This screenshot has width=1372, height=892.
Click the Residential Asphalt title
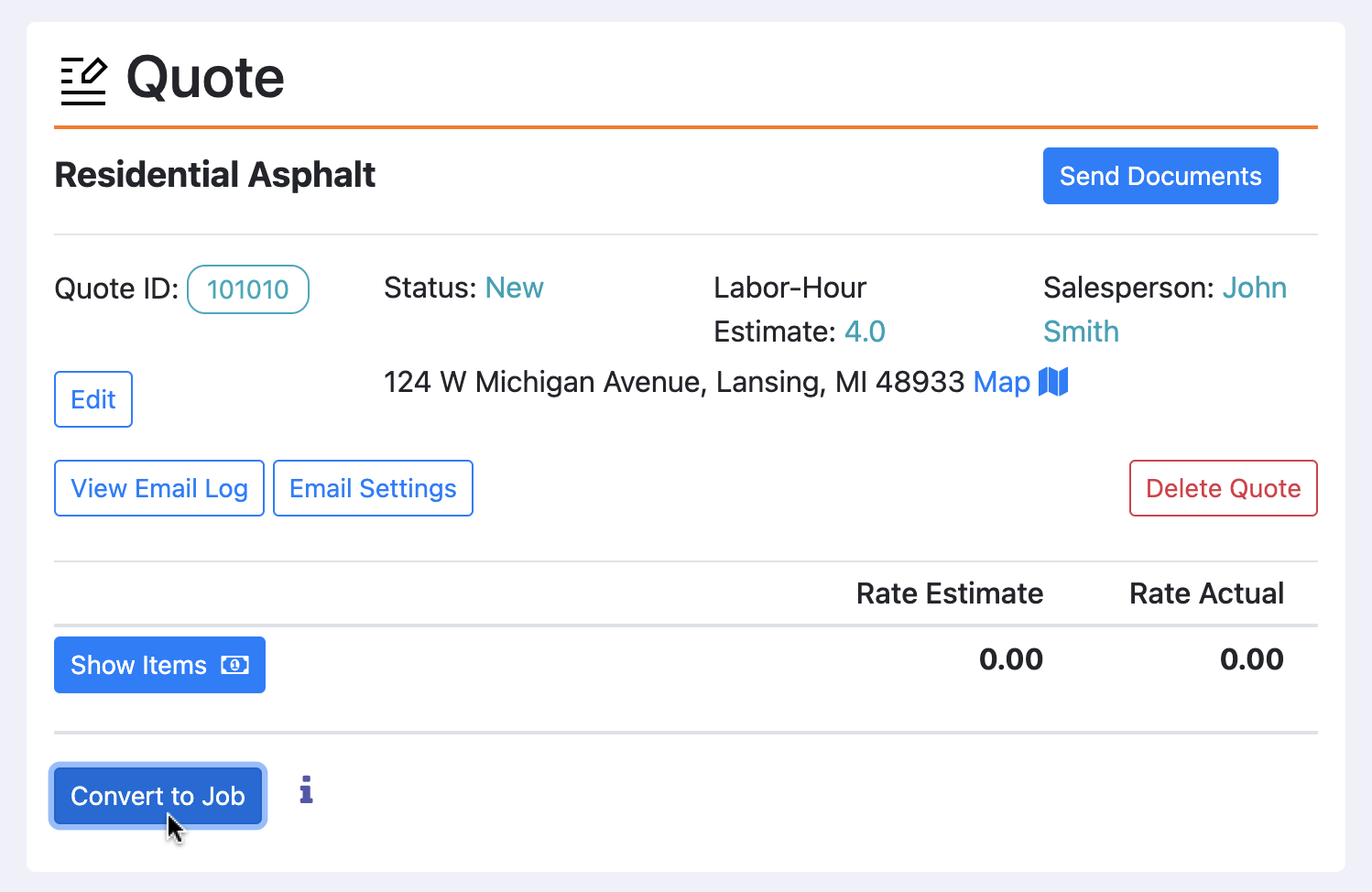(215, 175)
